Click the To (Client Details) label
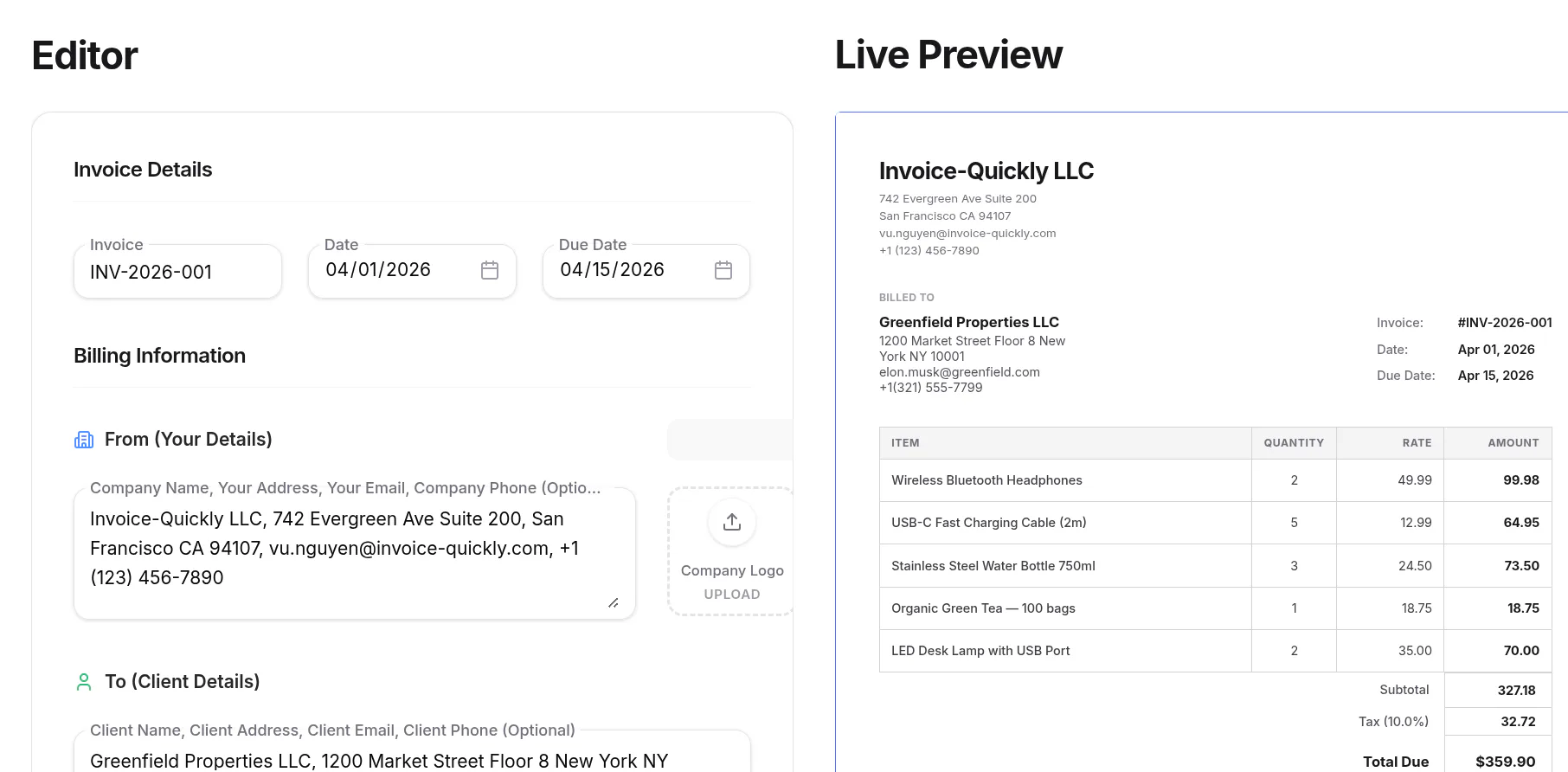Viewport: 1568px width, 772px height. point(183,682)
